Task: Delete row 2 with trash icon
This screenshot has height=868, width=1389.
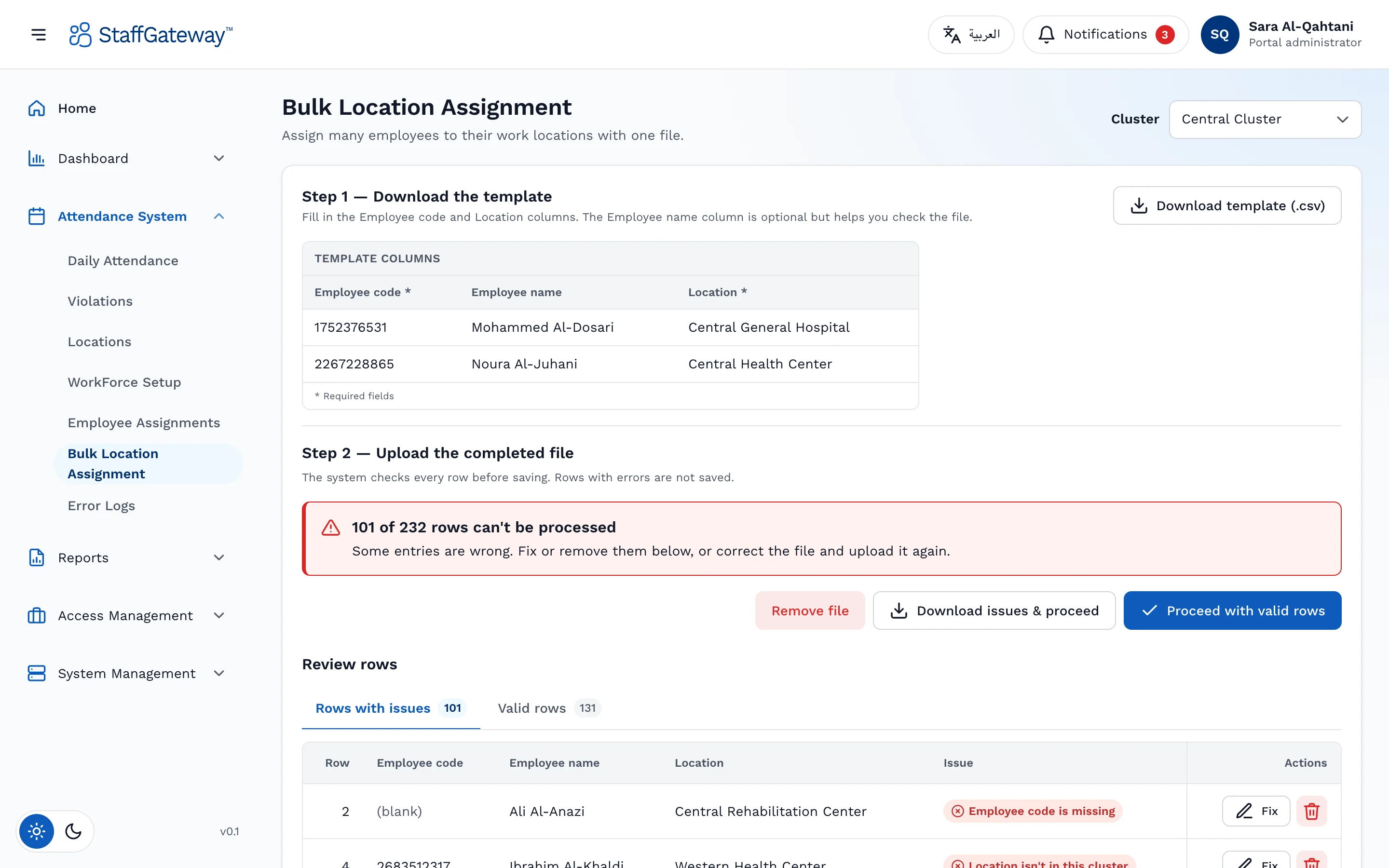Action: pyautogui.click(x=1311, y=811)
